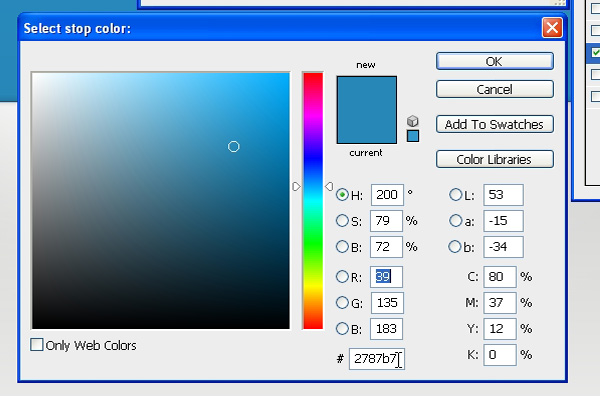Click the right hue slider arrow
The width and height of the screenshot is (600, 396).
(329, 186)
